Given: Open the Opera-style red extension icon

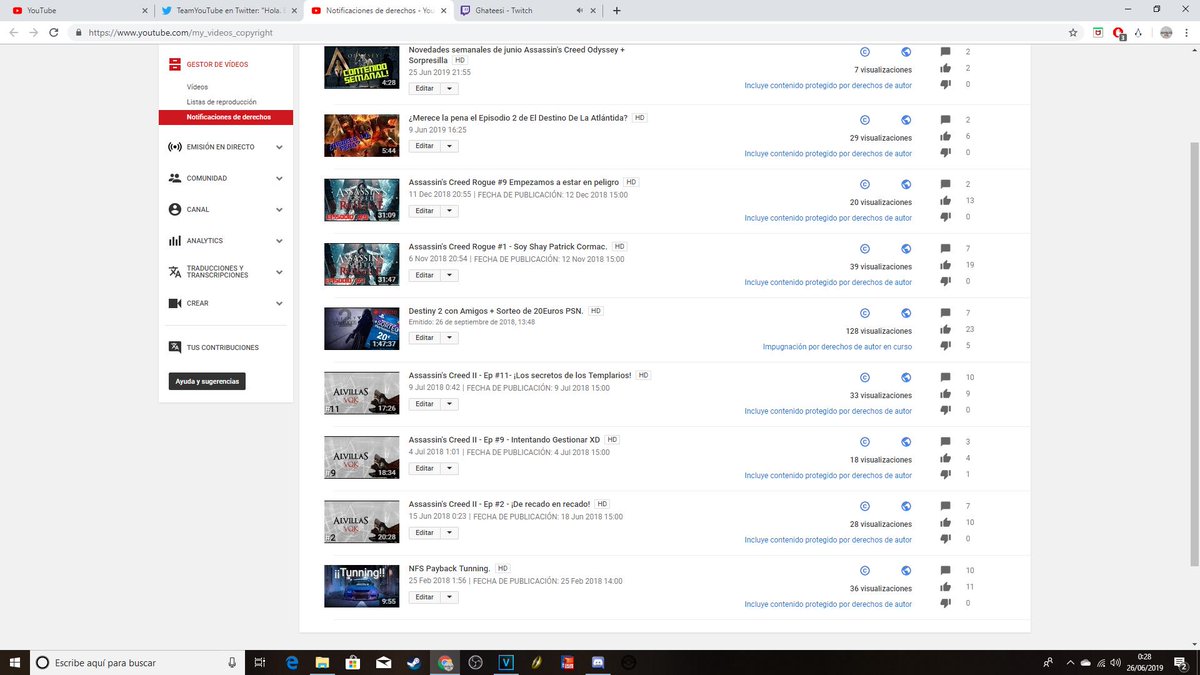Looking at the screenshot, I should 1120,32.
